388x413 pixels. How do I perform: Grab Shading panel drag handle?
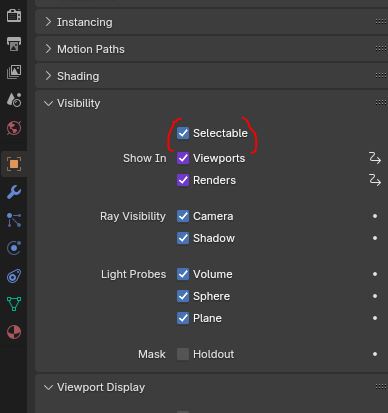click(381, 76)
